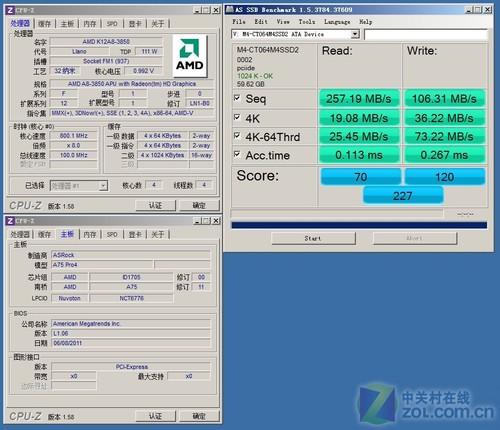Click the ASRock manufacturer field
500x430 pixels.
[131, 255]
